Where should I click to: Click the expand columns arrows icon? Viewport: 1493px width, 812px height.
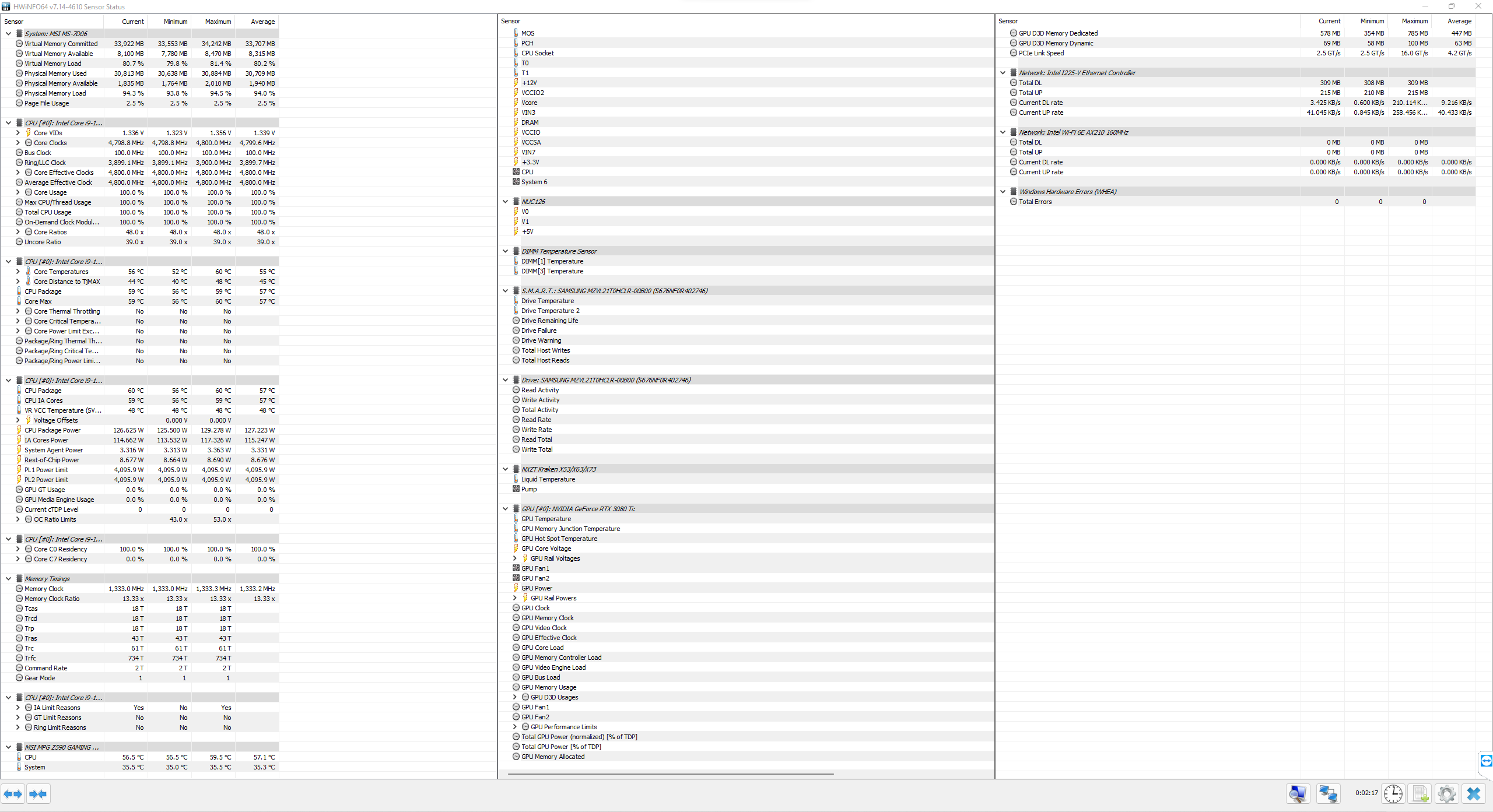tap(13, 793)
